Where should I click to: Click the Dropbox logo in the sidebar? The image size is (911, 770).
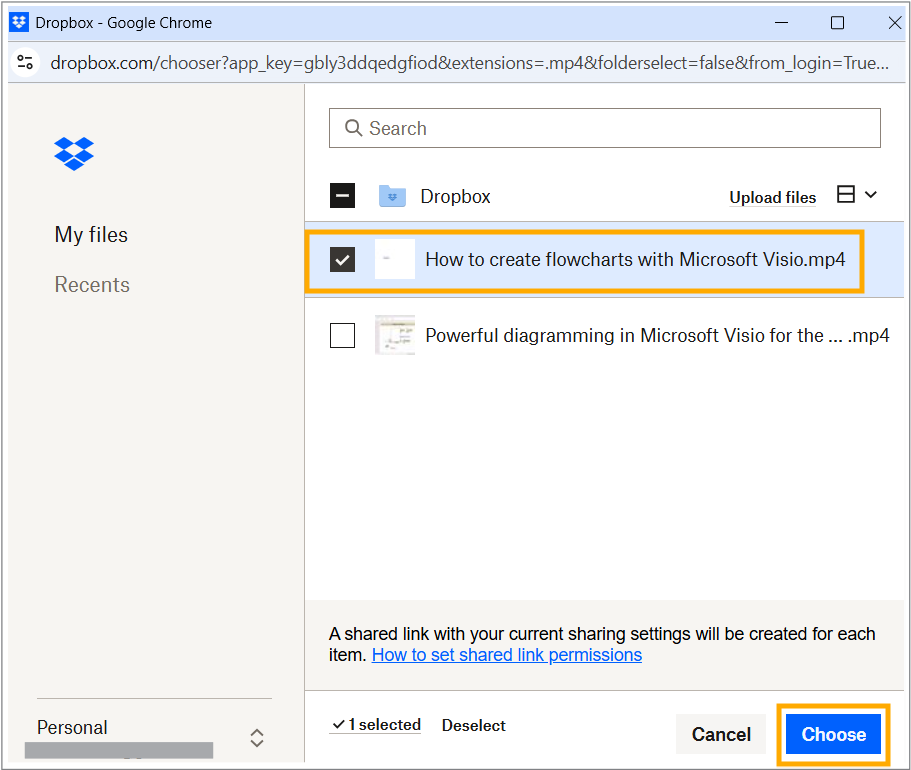coord(73,154)
